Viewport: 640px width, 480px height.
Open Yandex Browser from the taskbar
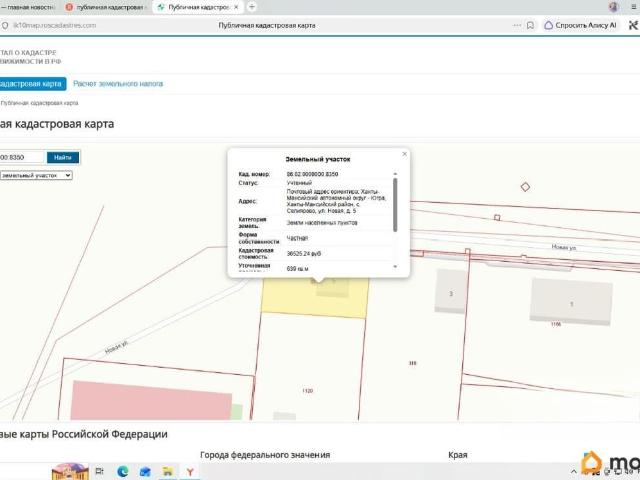click(190, 472)
